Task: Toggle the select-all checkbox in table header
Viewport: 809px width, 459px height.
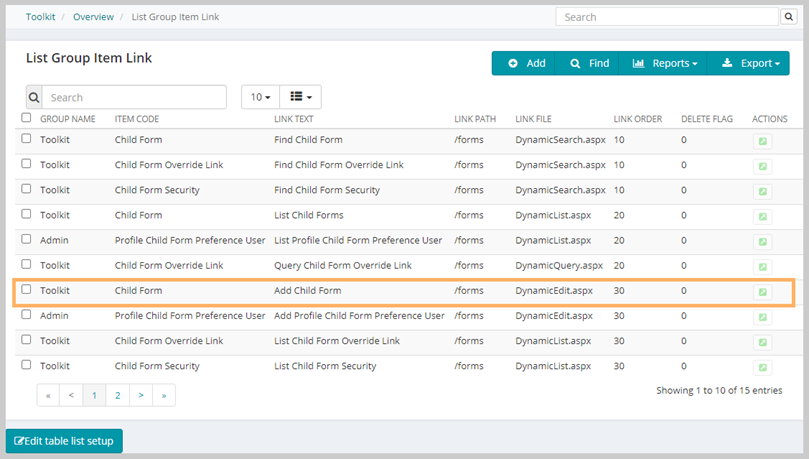Action: click(x=26, y=118)
